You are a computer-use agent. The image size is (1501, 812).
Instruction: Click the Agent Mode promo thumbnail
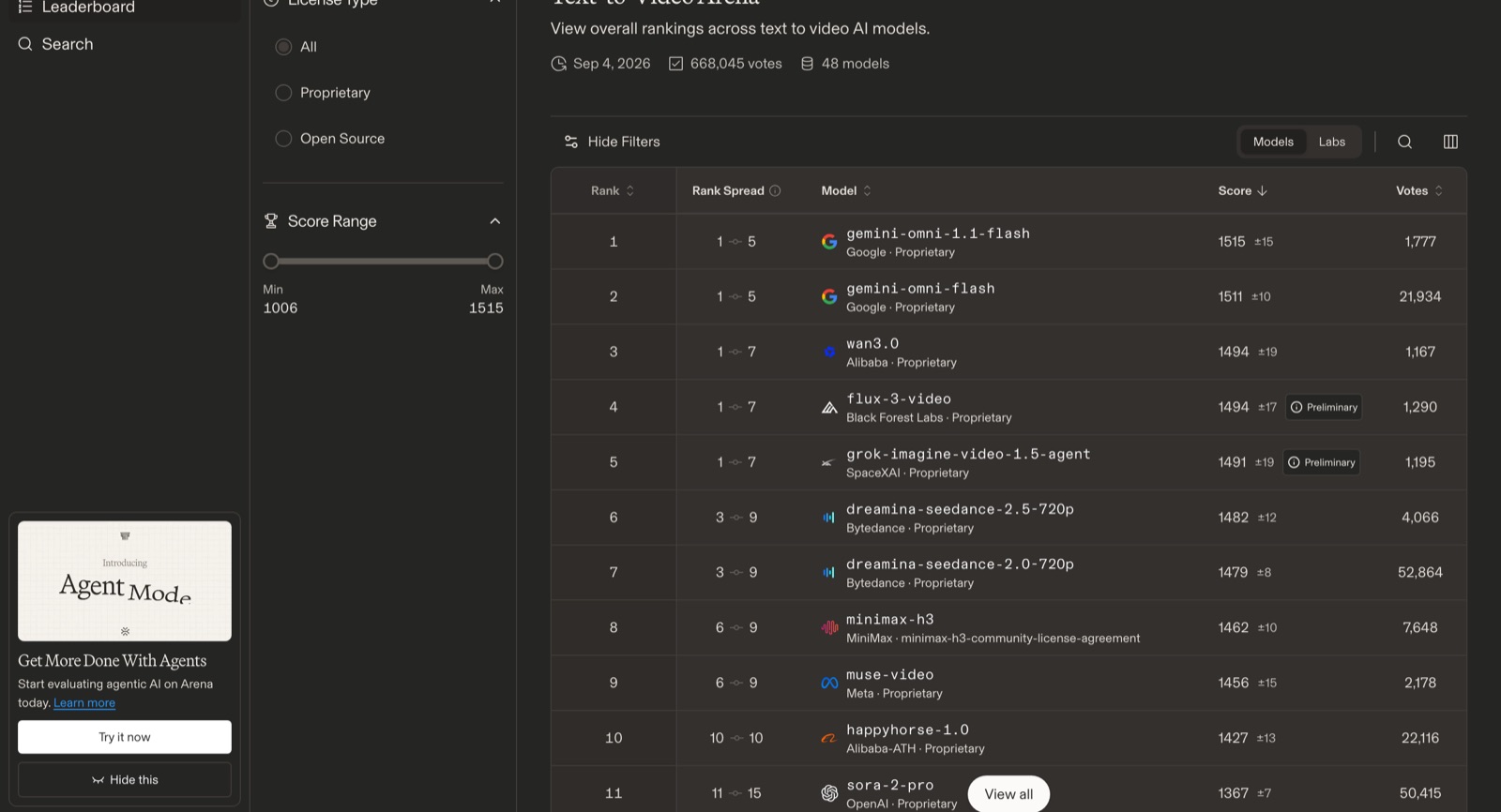point(125,581)
